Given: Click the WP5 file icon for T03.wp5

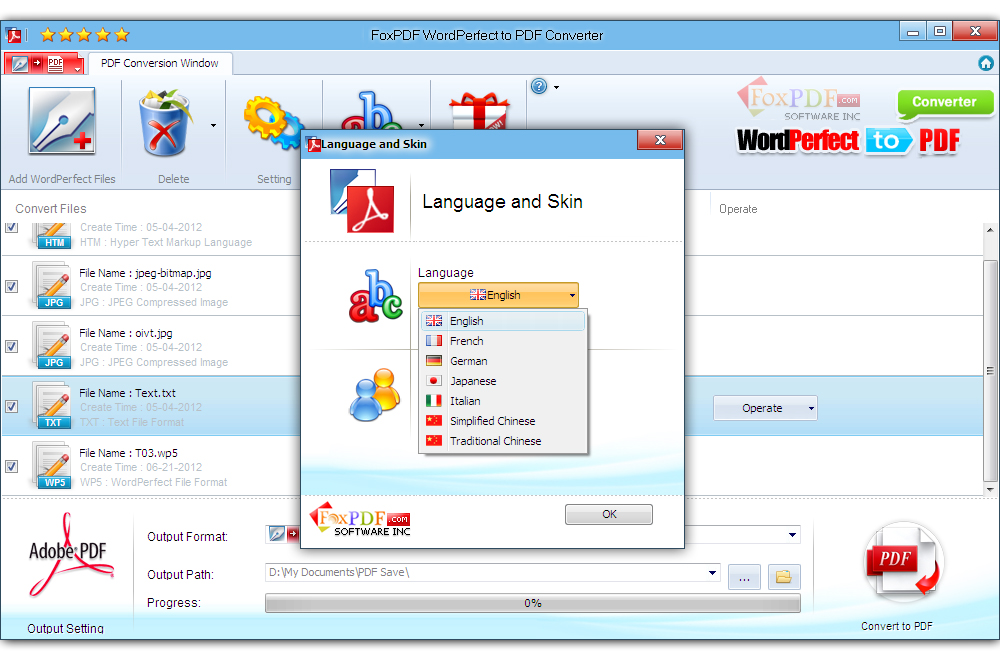Looking at the screenshot, I should pos(52,466).
